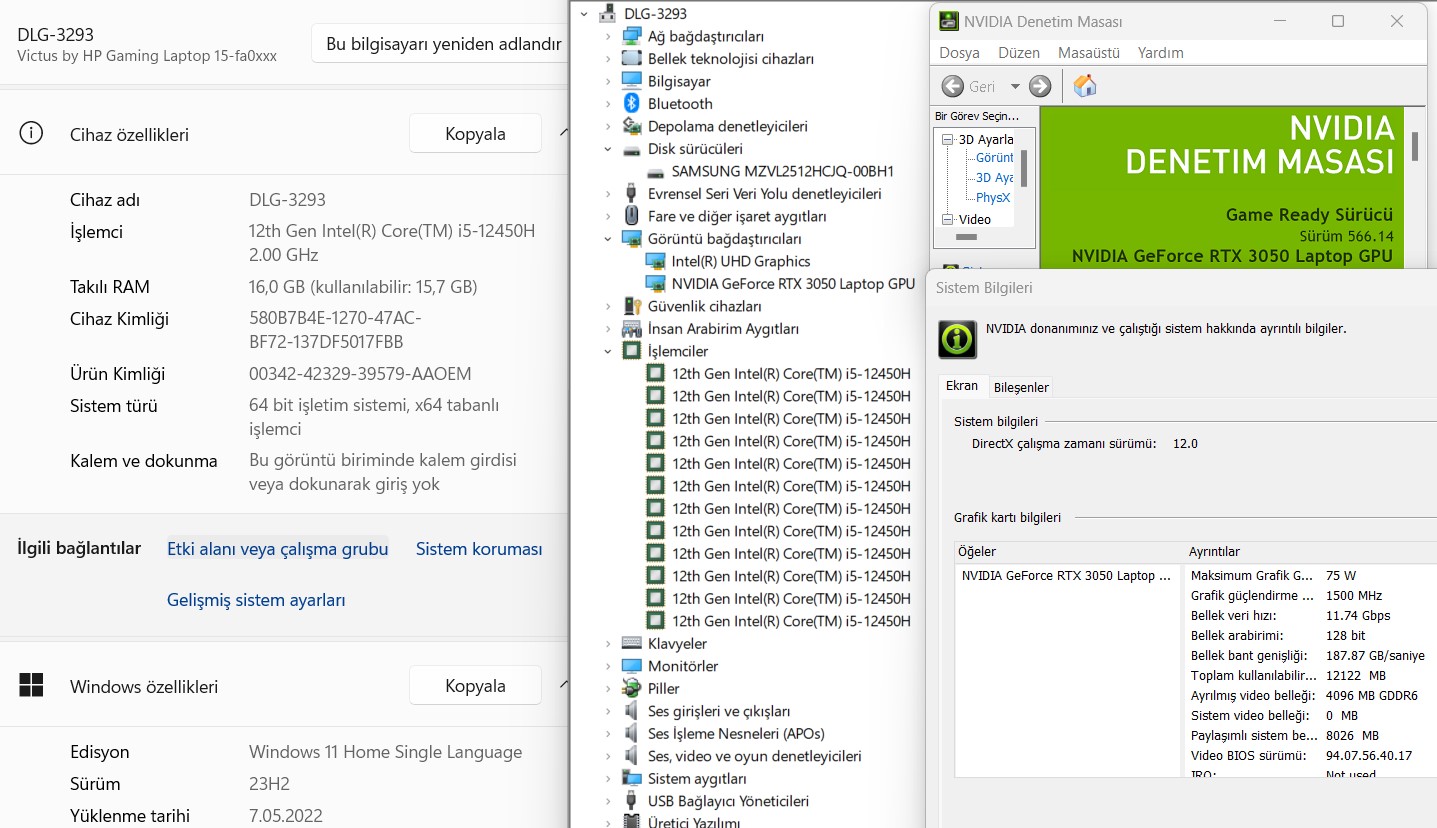Click the Piller battery icon

631,689
